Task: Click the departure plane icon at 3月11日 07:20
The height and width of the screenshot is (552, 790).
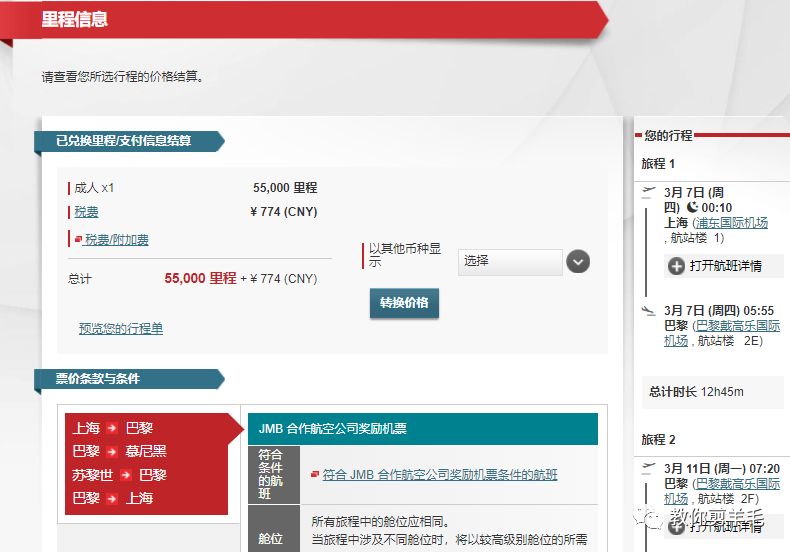Action: tap(648, 468)
